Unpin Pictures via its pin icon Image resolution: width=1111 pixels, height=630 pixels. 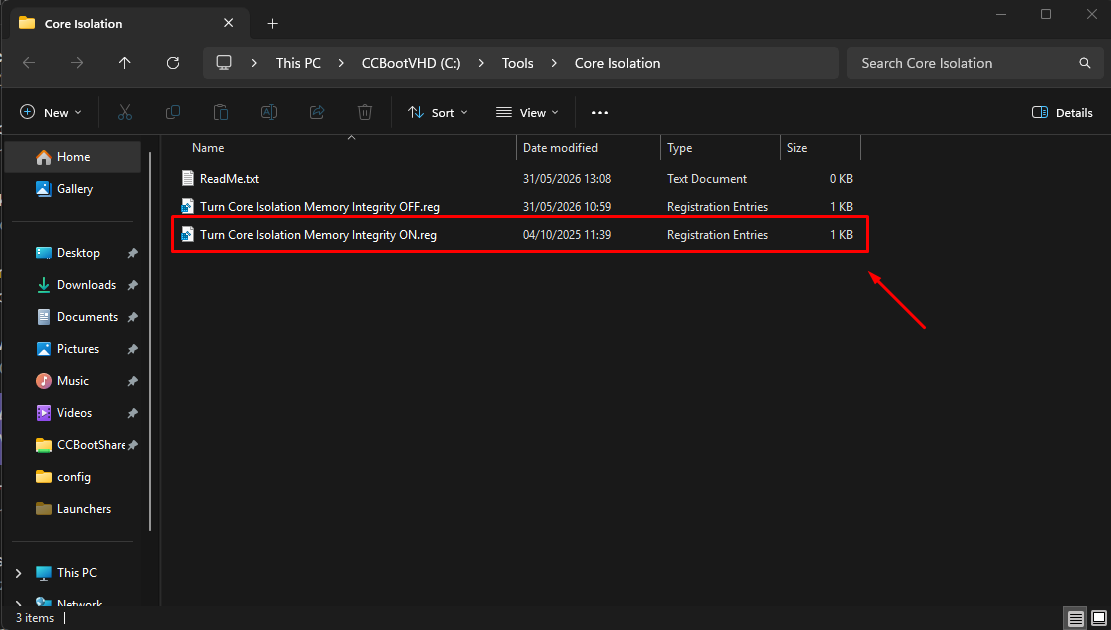pos(132,349)
